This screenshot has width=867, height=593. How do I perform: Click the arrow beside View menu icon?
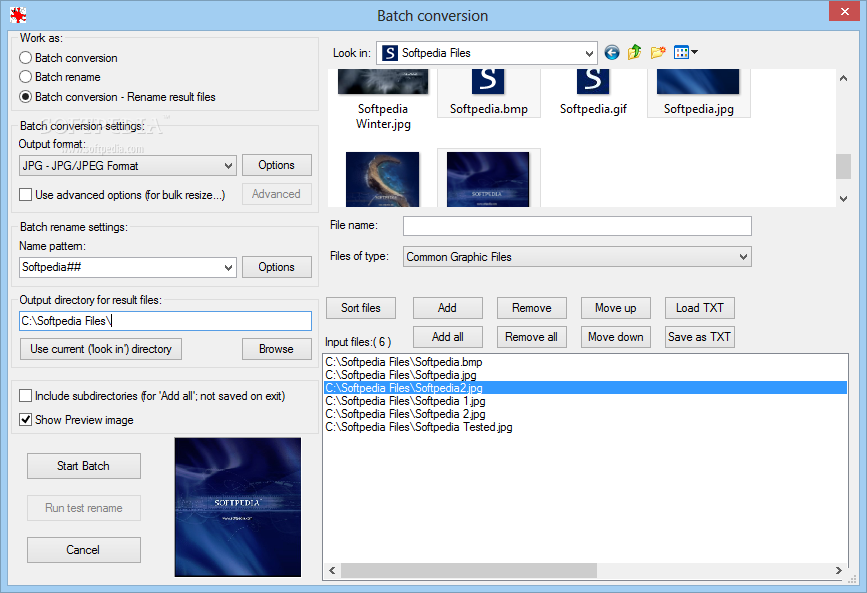point(694,52)
